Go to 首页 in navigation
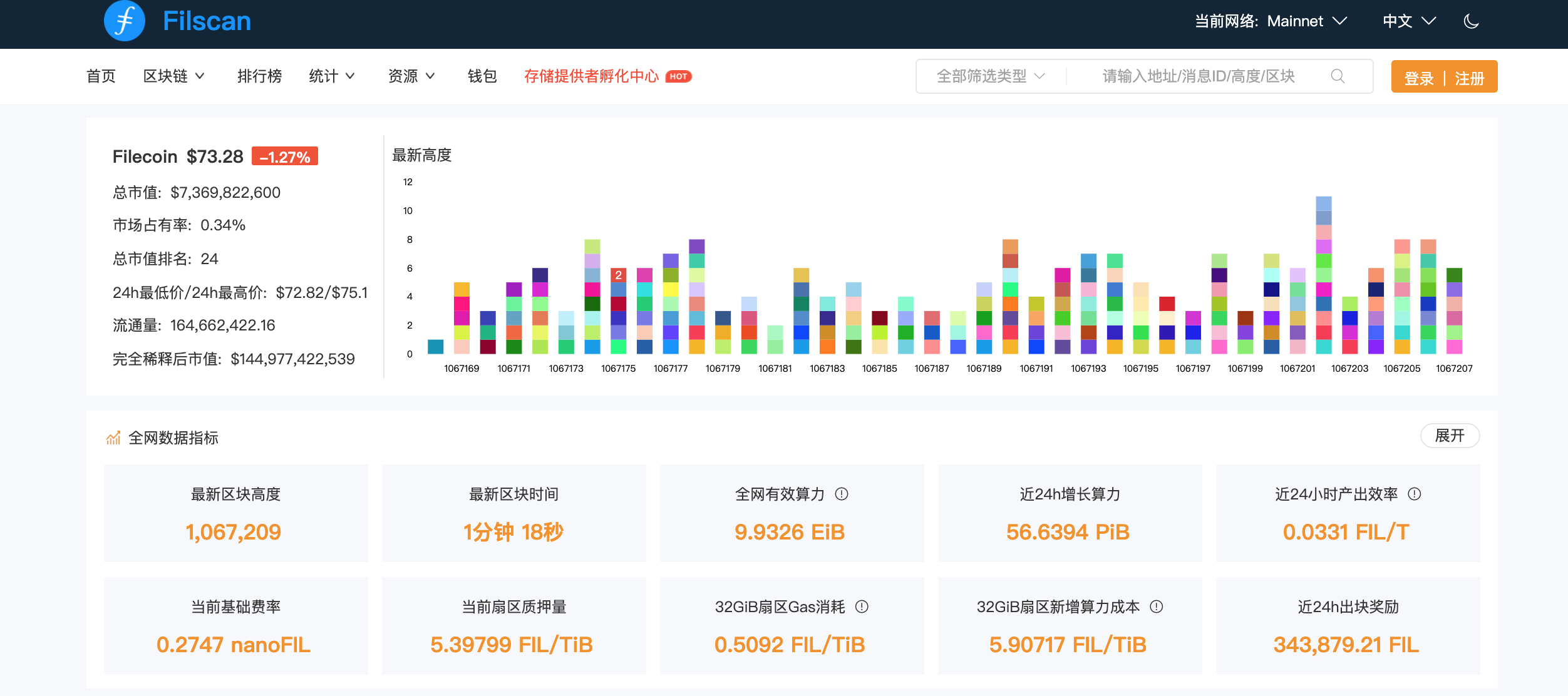The height and width of the screenshot is (696, 1568). (101, 76)
